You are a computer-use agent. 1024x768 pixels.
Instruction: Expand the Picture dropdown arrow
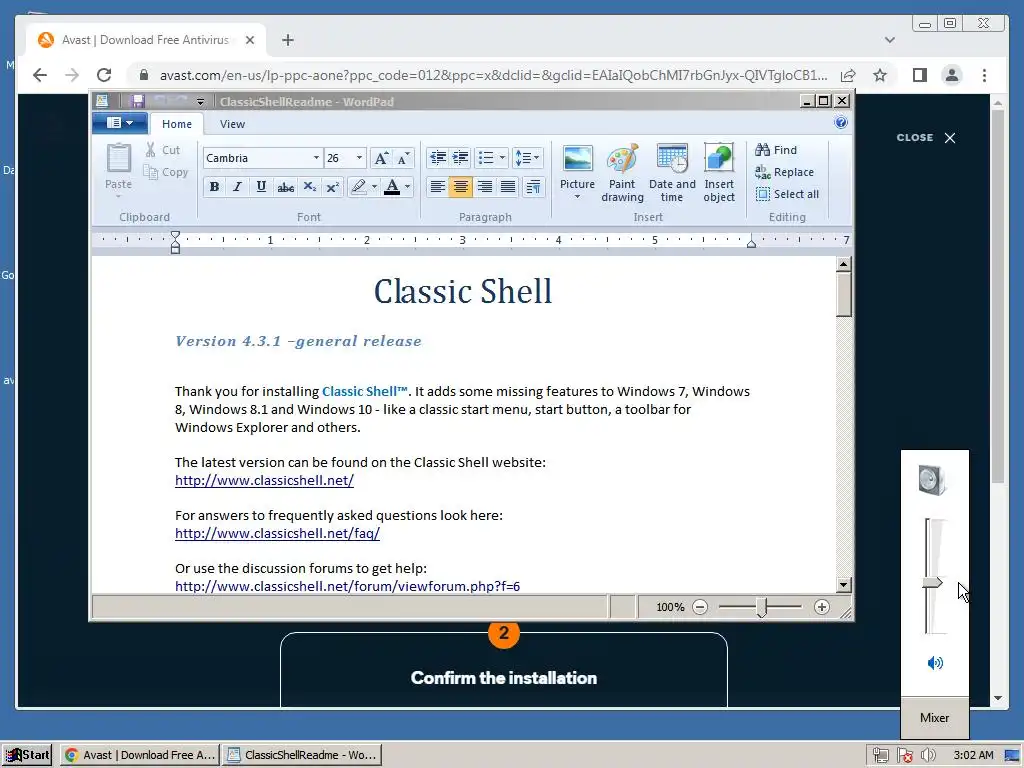coord(577,197)
